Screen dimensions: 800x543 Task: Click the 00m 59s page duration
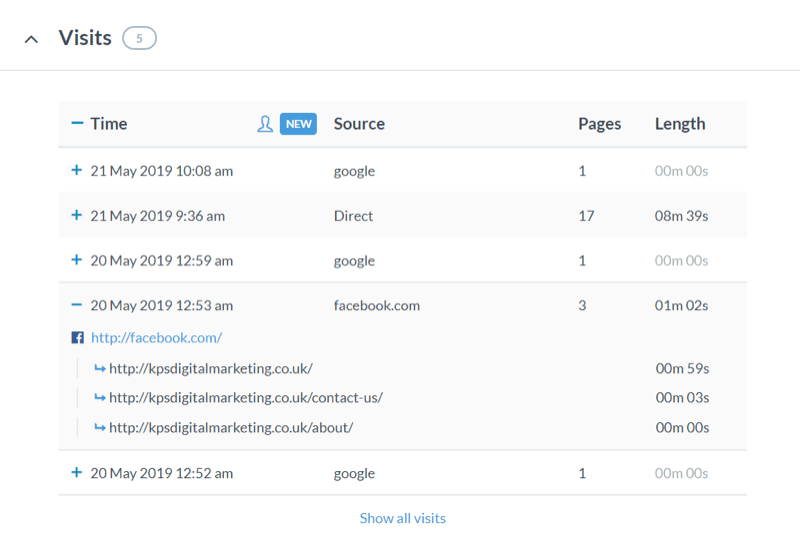point(682,368)
